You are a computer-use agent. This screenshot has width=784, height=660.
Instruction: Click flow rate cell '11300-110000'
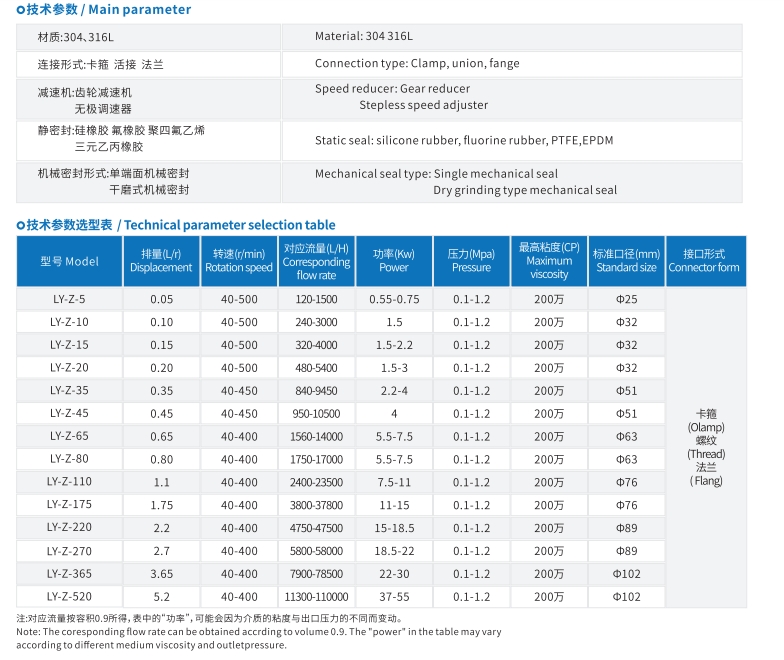pos(316,597)
